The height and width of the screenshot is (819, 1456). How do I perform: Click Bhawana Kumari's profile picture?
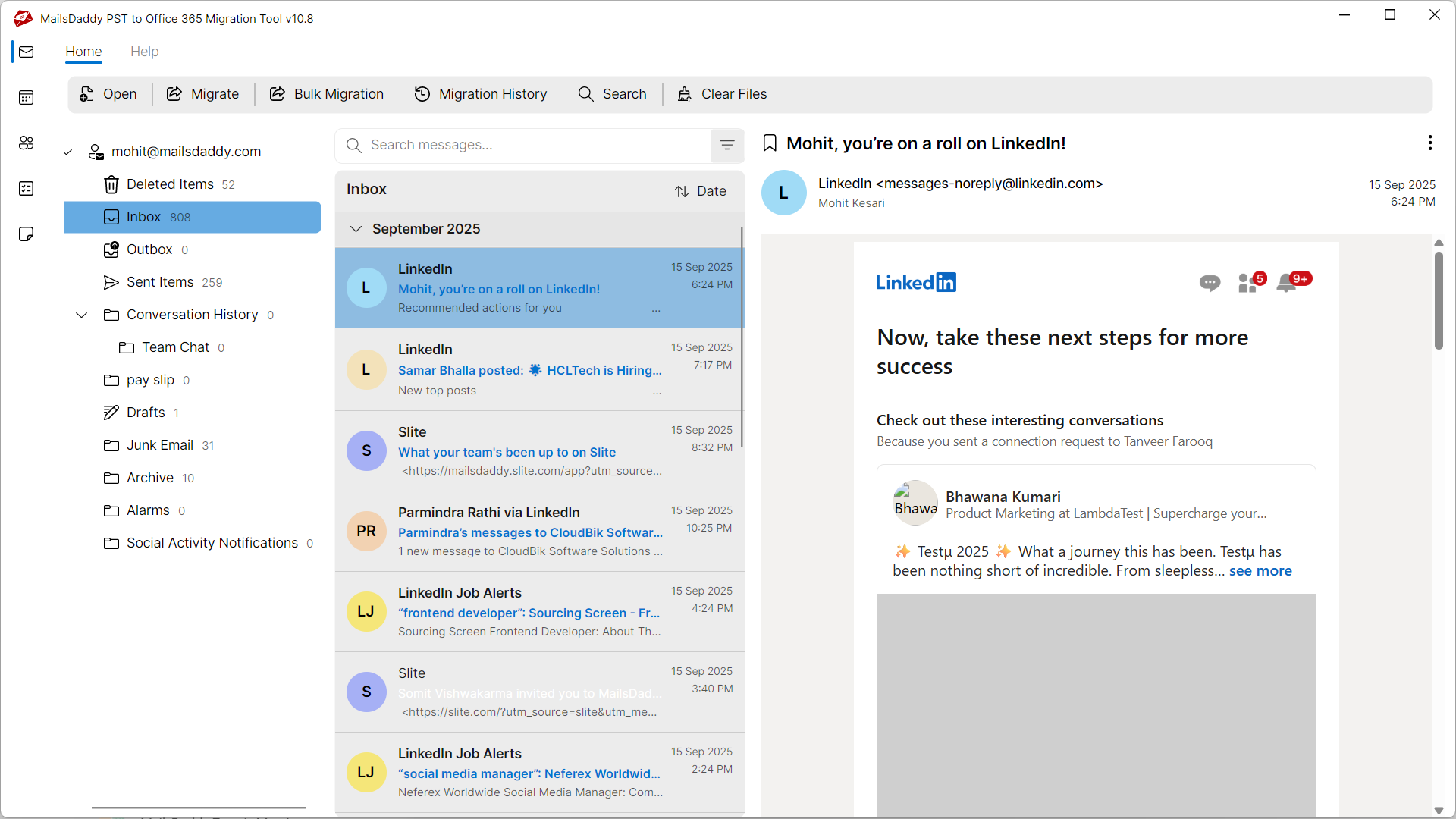tap(915, 503)
